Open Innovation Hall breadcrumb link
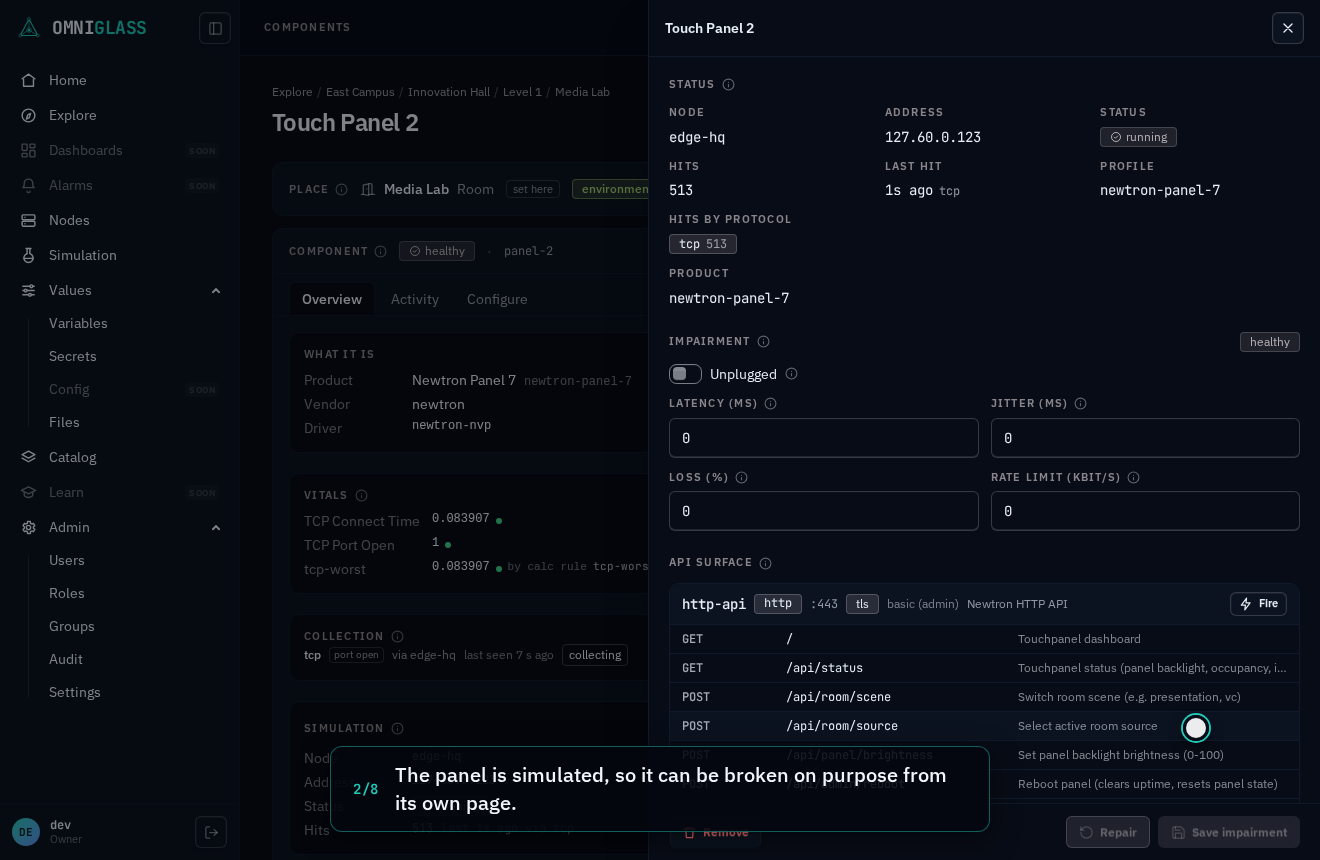Viewport: 1320px width, 860px height. click(x=449, y=92)
